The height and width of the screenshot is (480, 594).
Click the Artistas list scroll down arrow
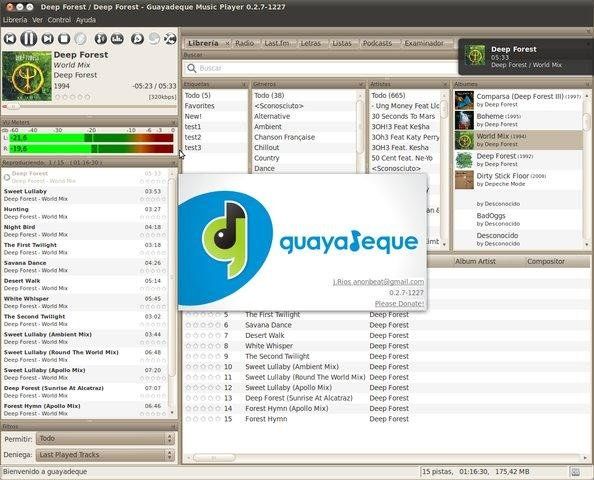[x=444, y=245]
